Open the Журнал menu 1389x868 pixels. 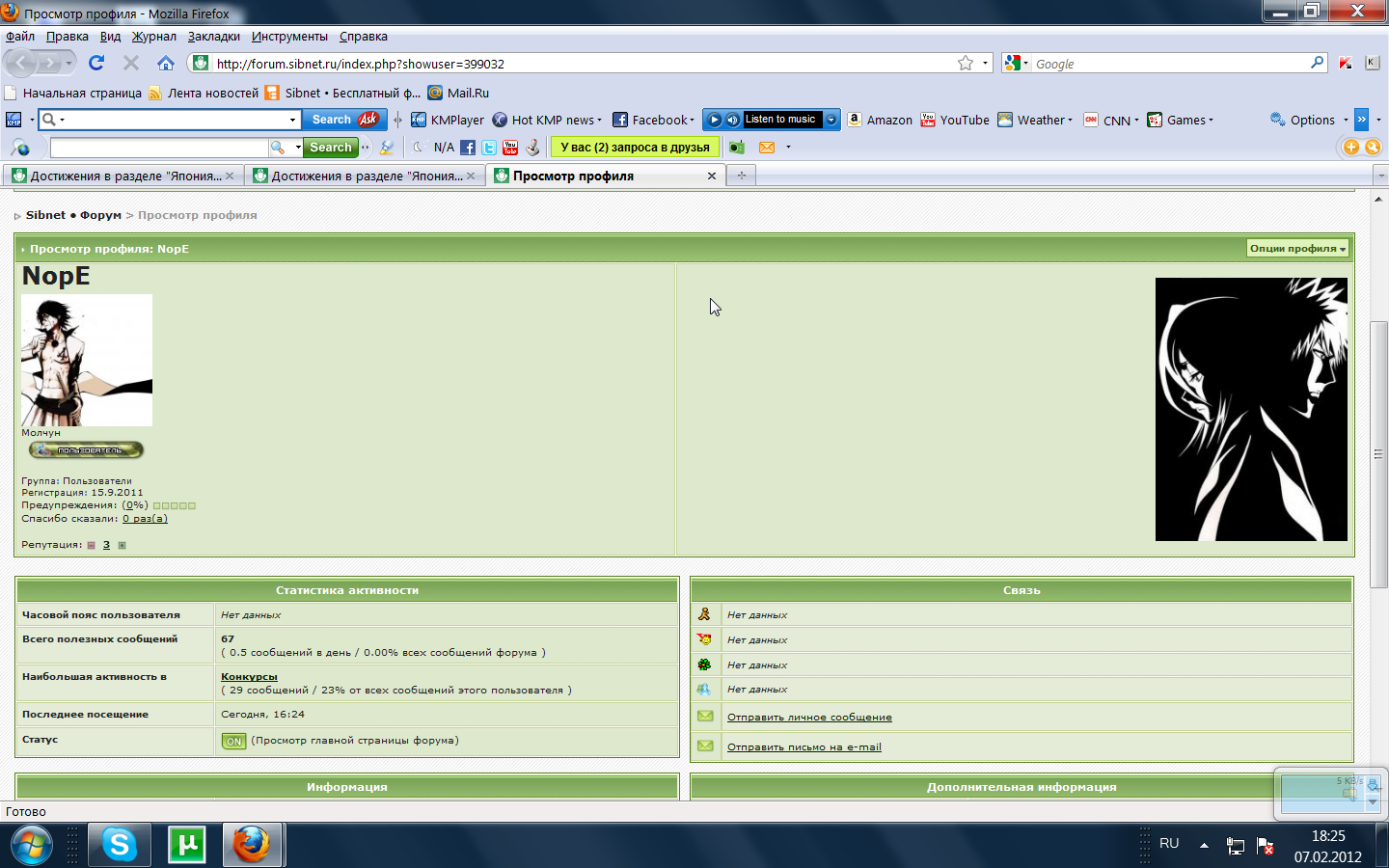(154, 37)
